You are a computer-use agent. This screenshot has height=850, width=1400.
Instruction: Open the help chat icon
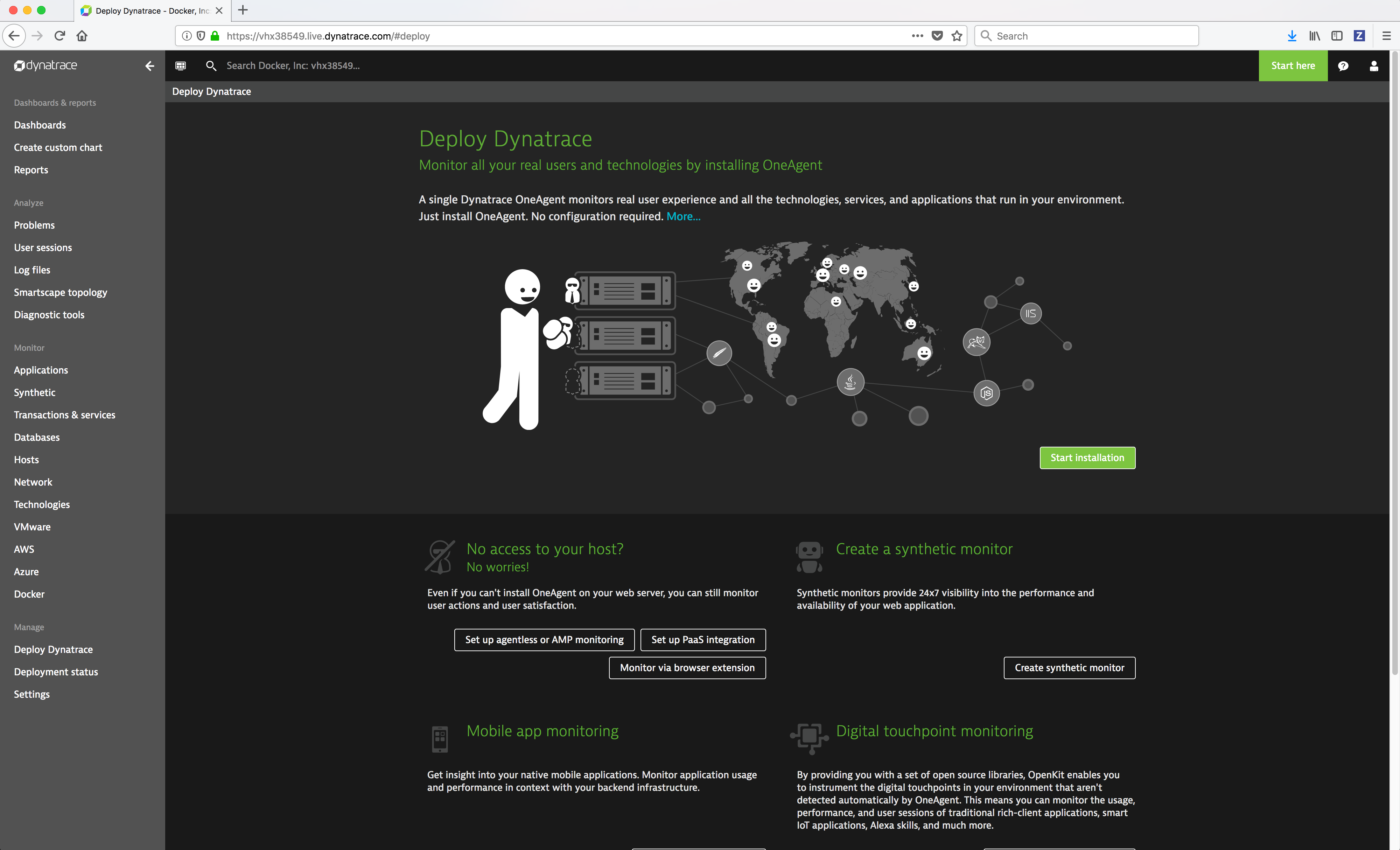tap(1343, 66)
